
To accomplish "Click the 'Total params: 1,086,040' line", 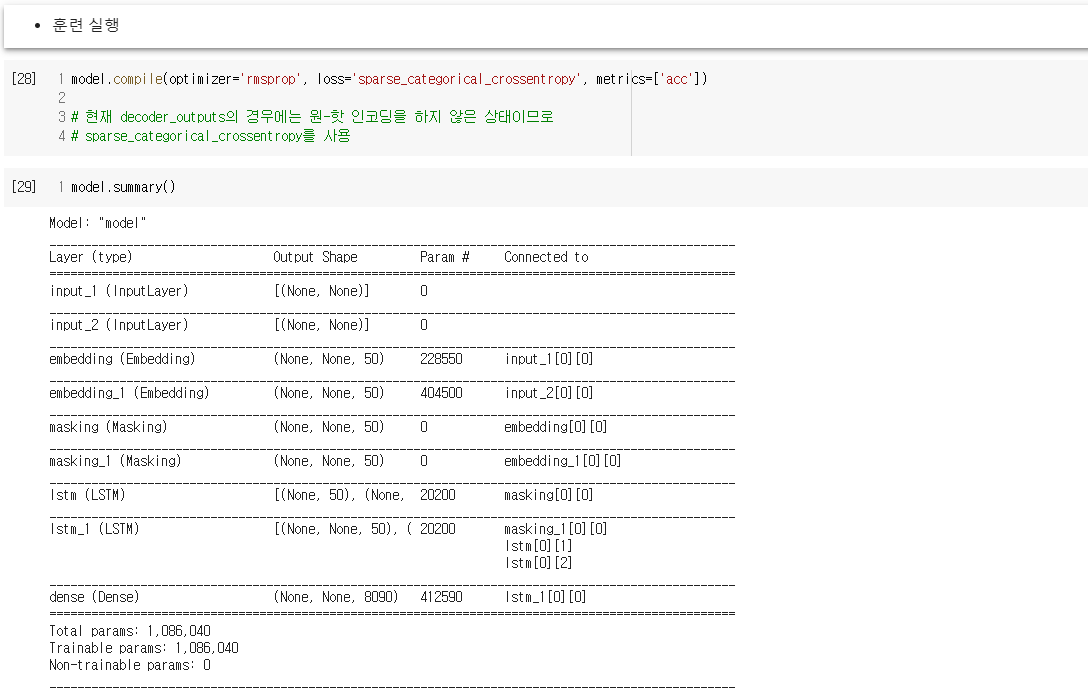I will tap(130, 631).
